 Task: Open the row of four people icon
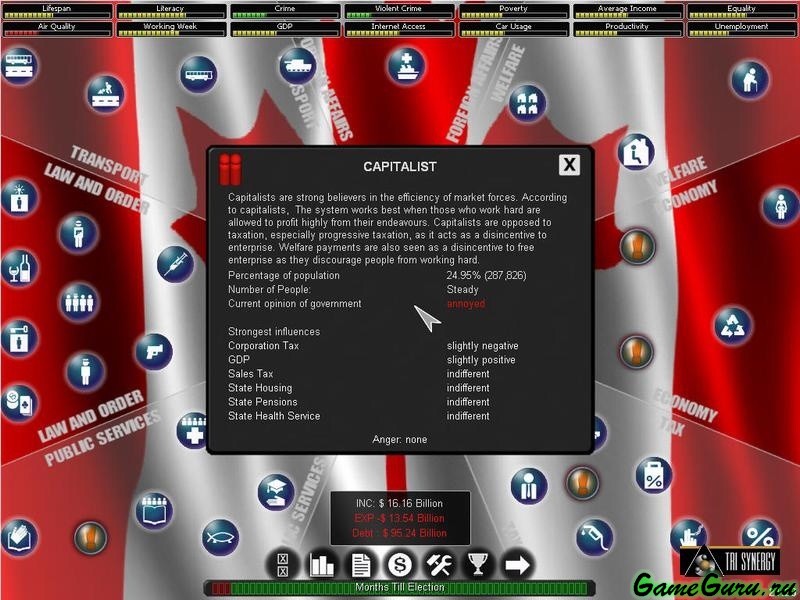79,302
